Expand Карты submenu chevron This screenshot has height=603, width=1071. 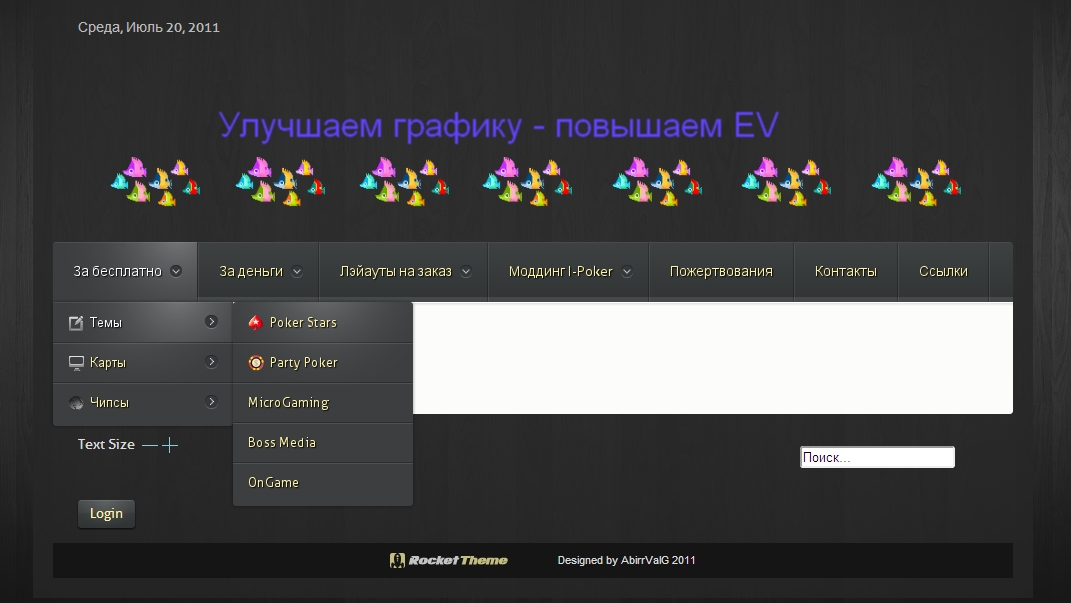pyautogui.click(x=212, y=362)
